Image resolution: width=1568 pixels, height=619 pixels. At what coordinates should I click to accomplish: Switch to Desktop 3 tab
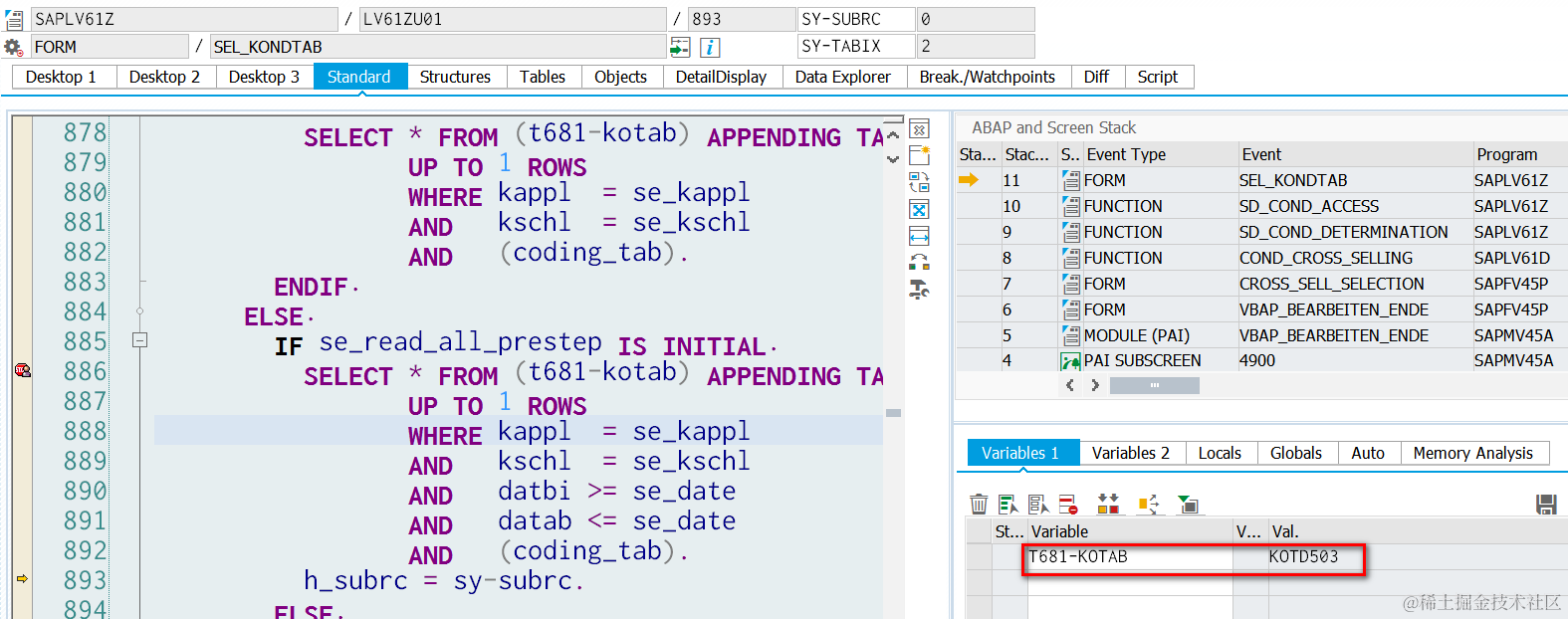264,77
